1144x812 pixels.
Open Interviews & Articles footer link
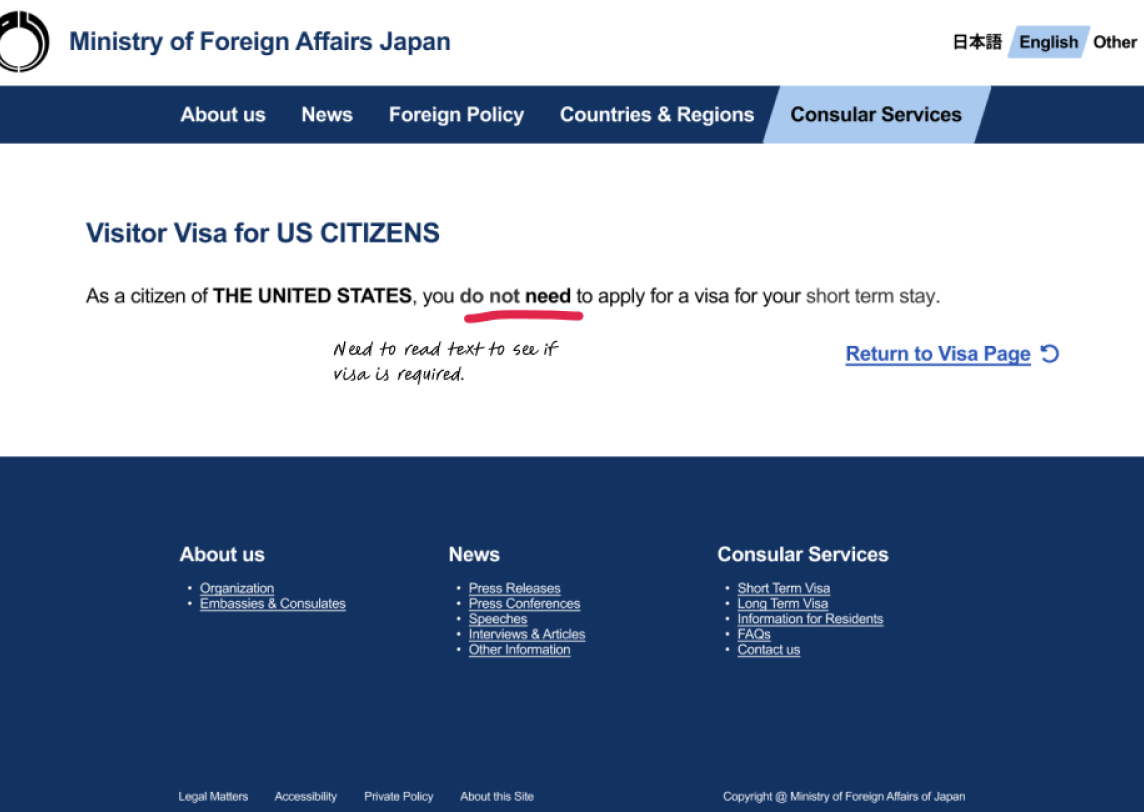point(527,634)
